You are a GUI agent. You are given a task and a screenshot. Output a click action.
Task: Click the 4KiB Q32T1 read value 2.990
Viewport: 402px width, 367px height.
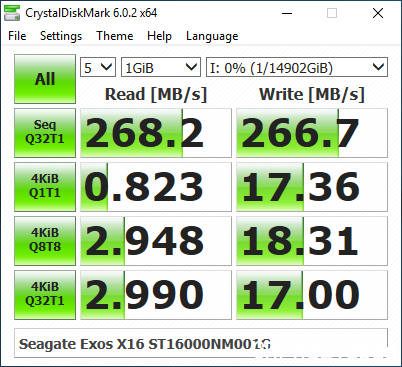point(156,295)
